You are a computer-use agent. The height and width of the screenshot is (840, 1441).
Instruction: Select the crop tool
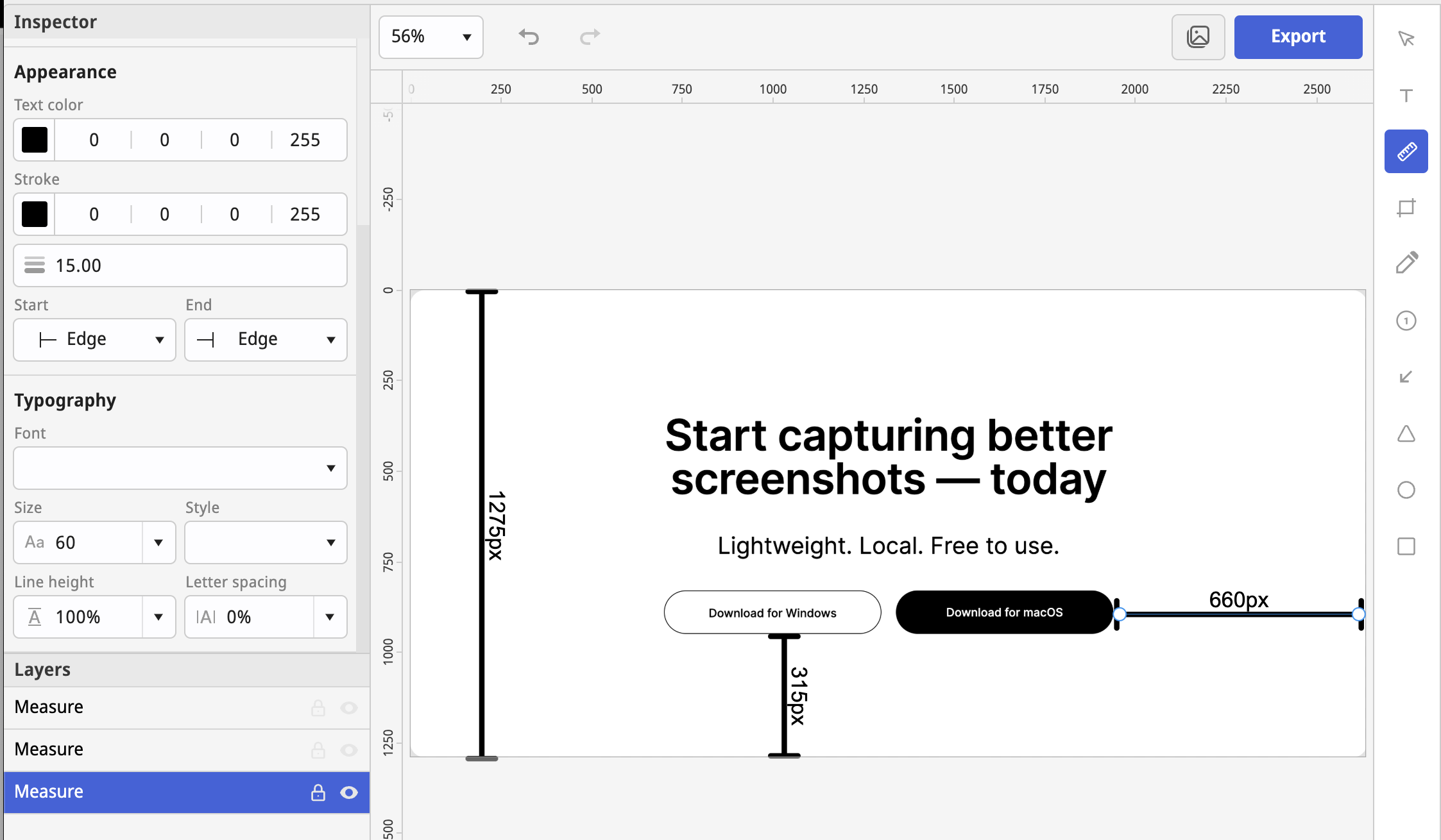1406,208
